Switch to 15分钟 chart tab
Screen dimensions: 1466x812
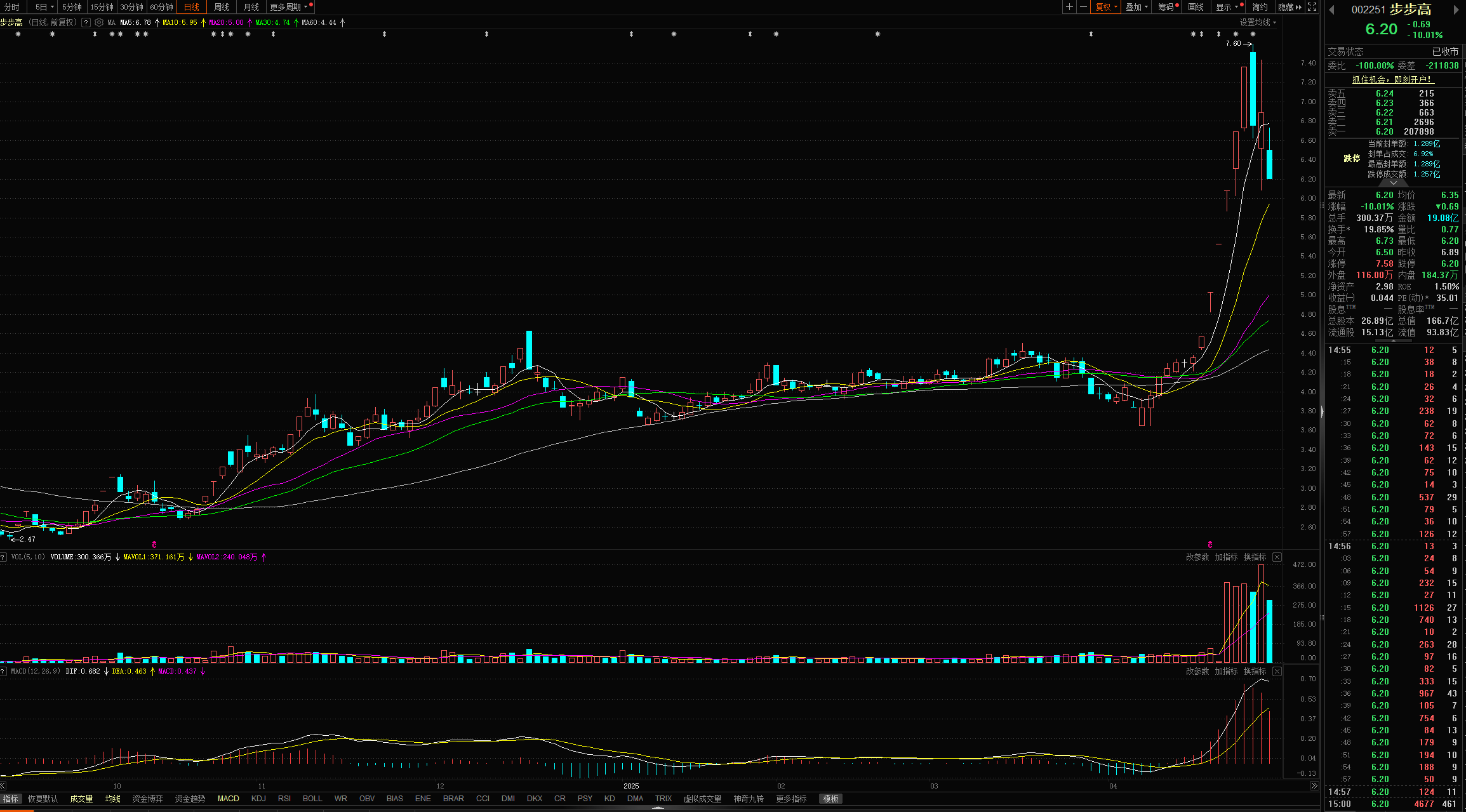click(102, 7)
